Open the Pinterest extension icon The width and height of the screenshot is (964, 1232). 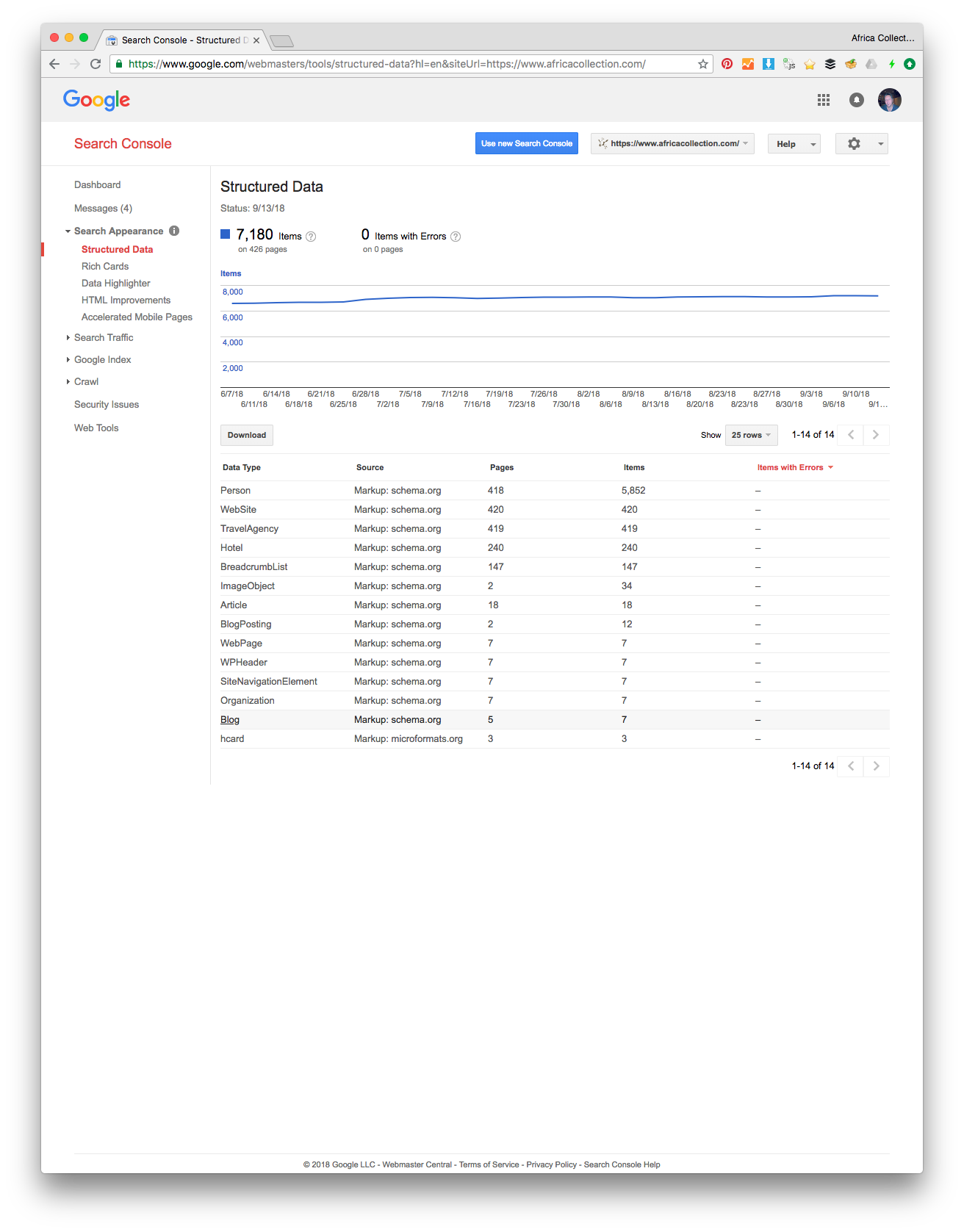click(727, 64)
